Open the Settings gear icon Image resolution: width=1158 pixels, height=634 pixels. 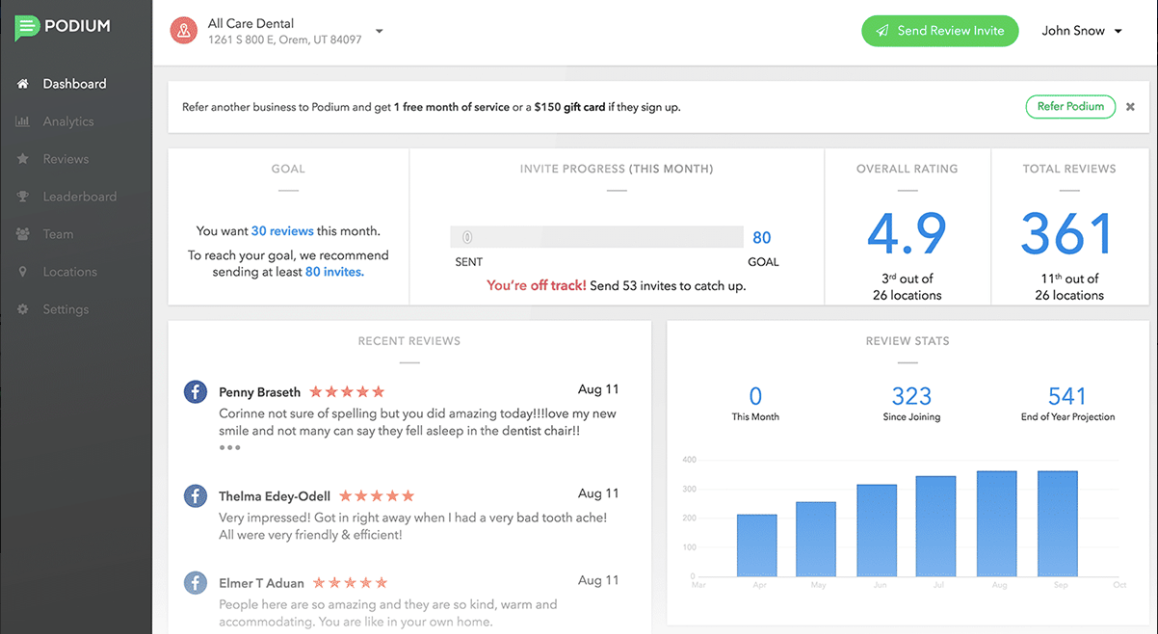tap(23, 310)
